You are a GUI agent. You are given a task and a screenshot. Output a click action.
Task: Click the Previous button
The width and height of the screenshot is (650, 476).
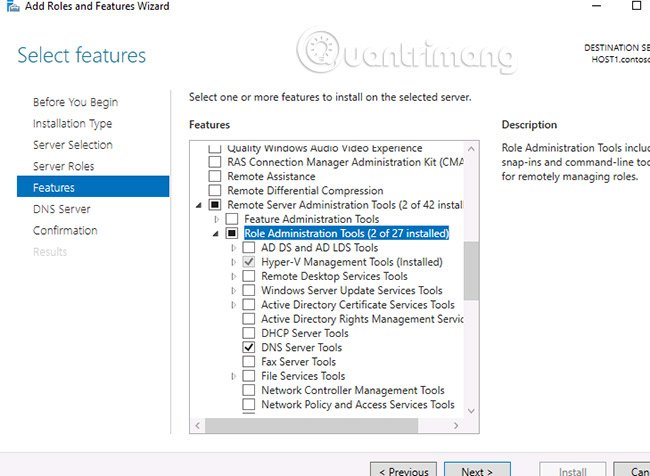[403, 469]
